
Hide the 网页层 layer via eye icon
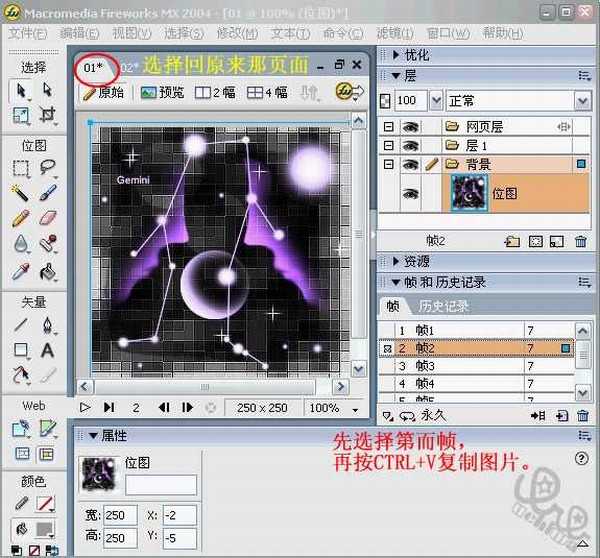coord(411,127)
